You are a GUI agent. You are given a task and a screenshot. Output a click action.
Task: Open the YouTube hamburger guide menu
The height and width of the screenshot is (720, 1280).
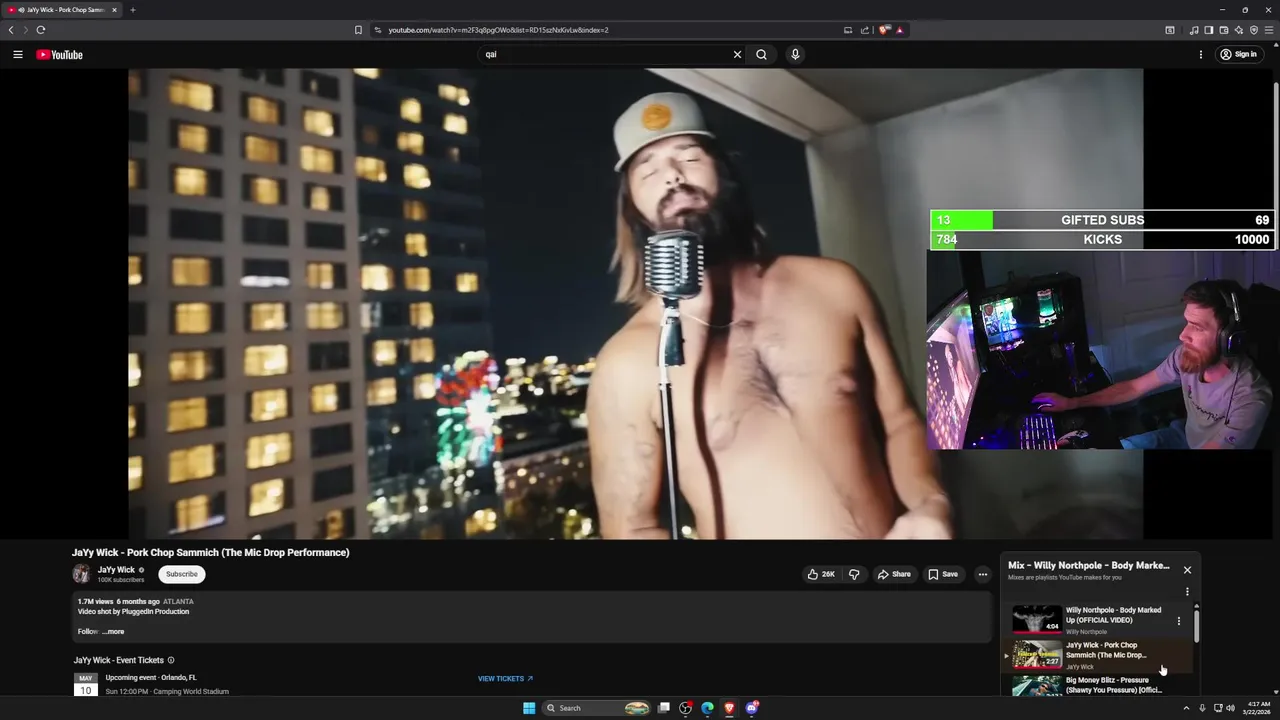(x=17, y=55)
